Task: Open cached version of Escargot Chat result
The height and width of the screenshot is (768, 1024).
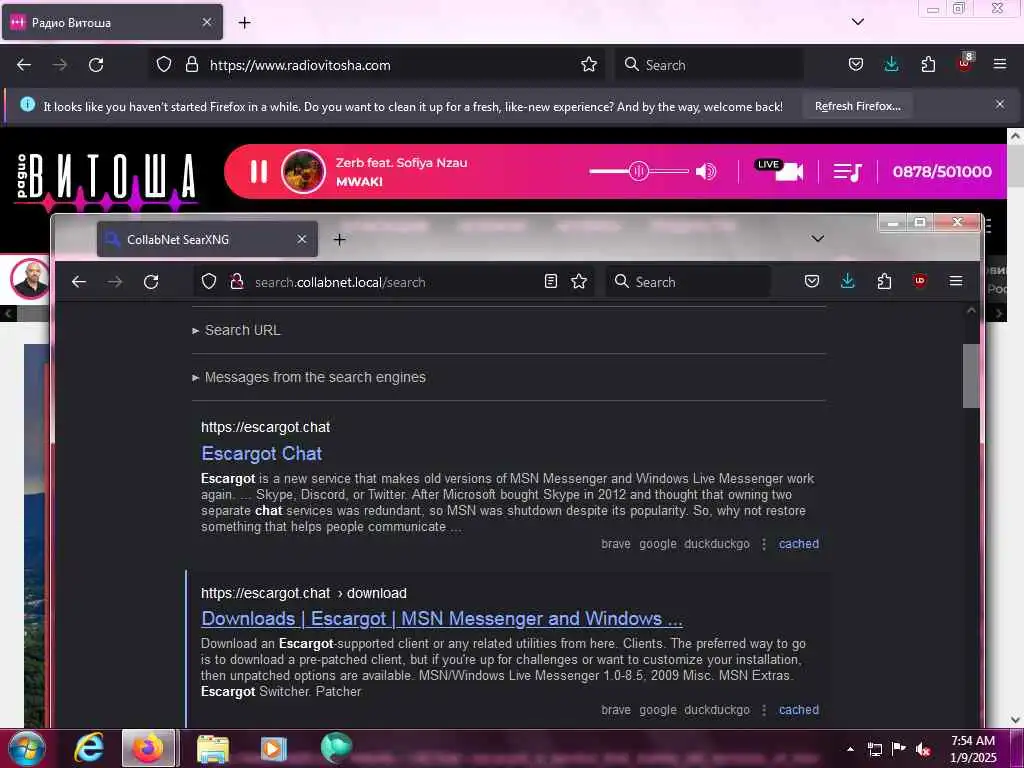Action: [x=799, y=543]
